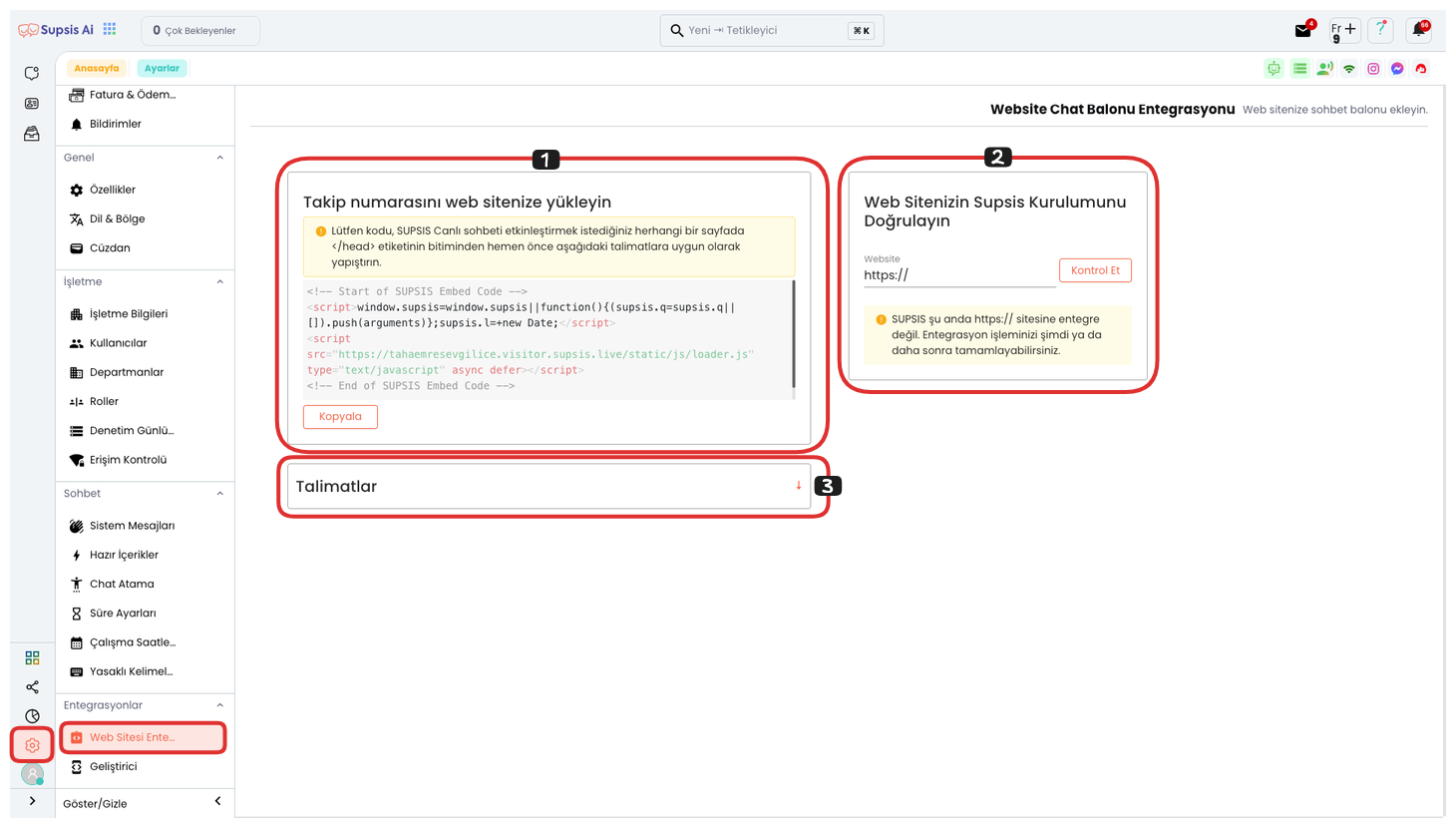This screenshot has width=1456, height=828.
Task: Open Hazır İçerikler menu item
Action: (x=145, y=555)
